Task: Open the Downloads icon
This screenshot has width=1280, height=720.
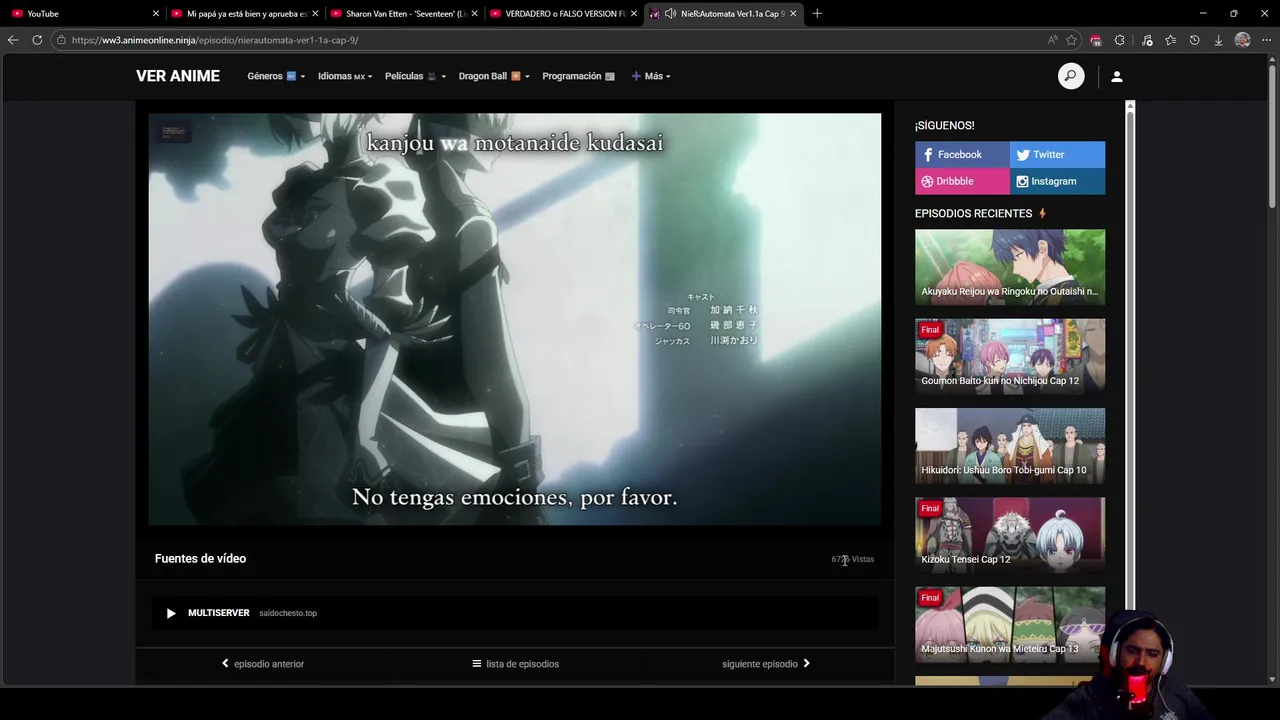Action: [1218, 40]
